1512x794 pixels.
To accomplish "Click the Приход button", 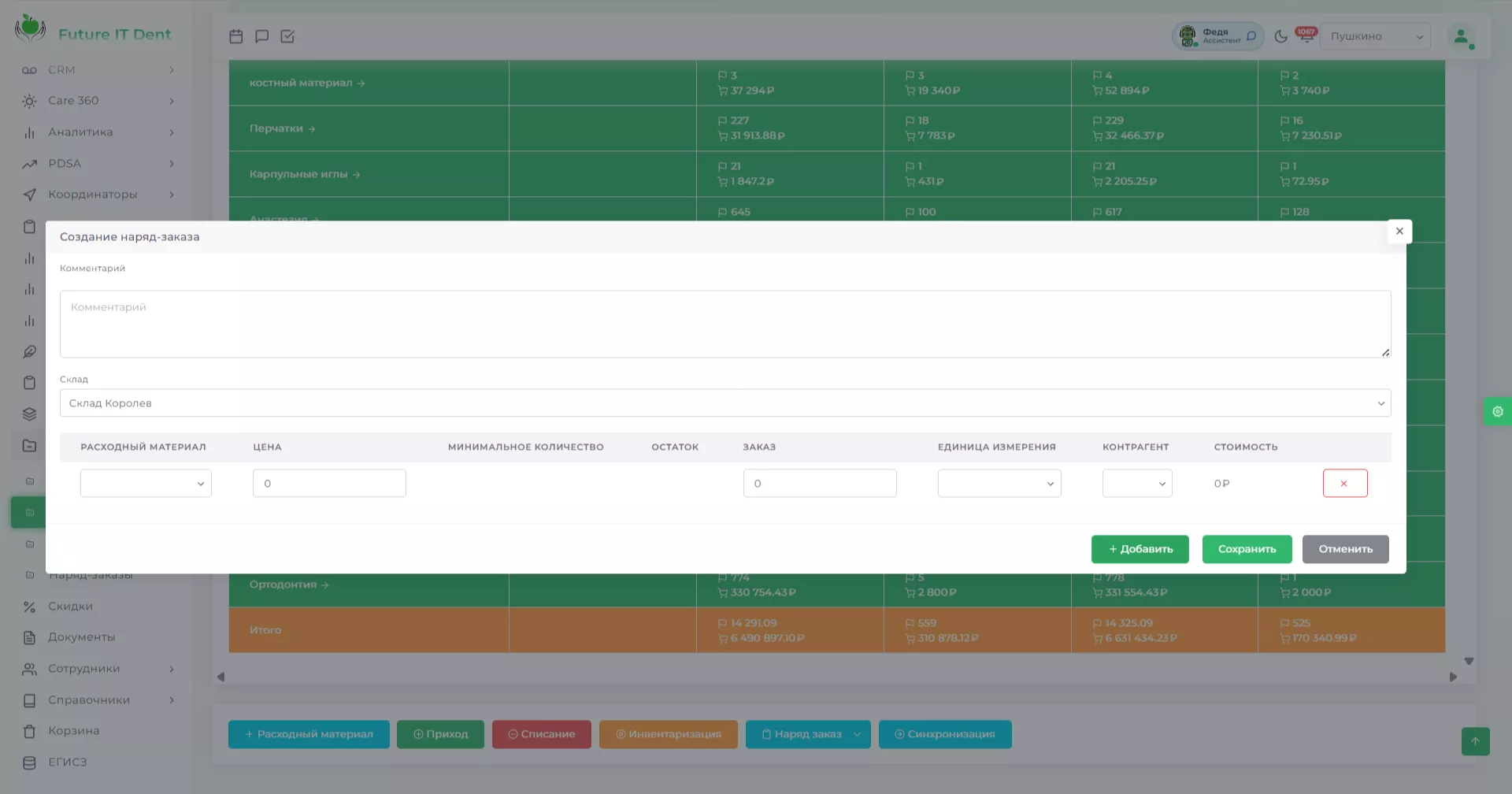I will click(x=440, y=734).
